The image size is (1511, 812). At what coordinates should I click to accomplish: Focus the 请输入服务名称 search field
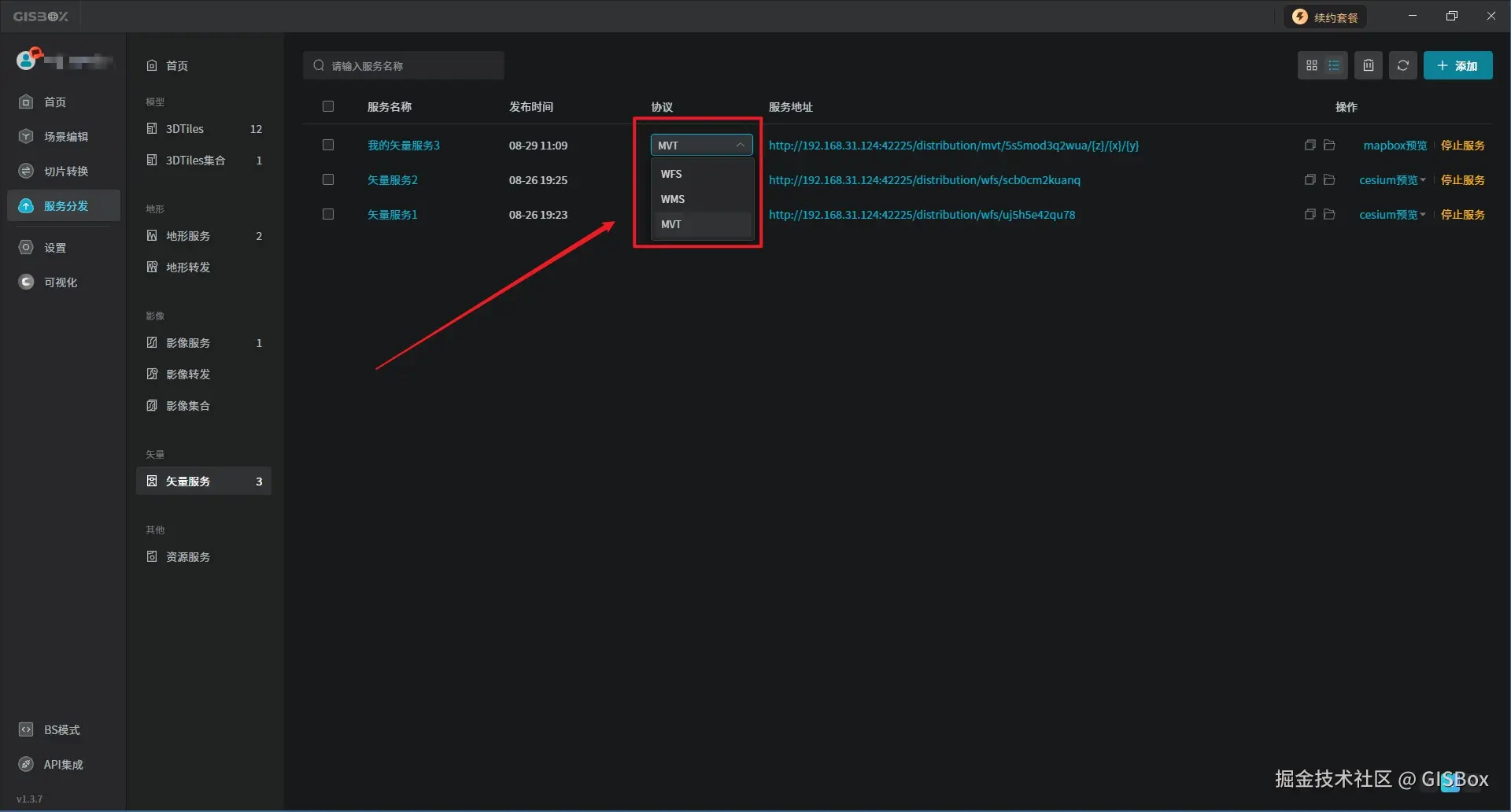(x=404, y=66)
